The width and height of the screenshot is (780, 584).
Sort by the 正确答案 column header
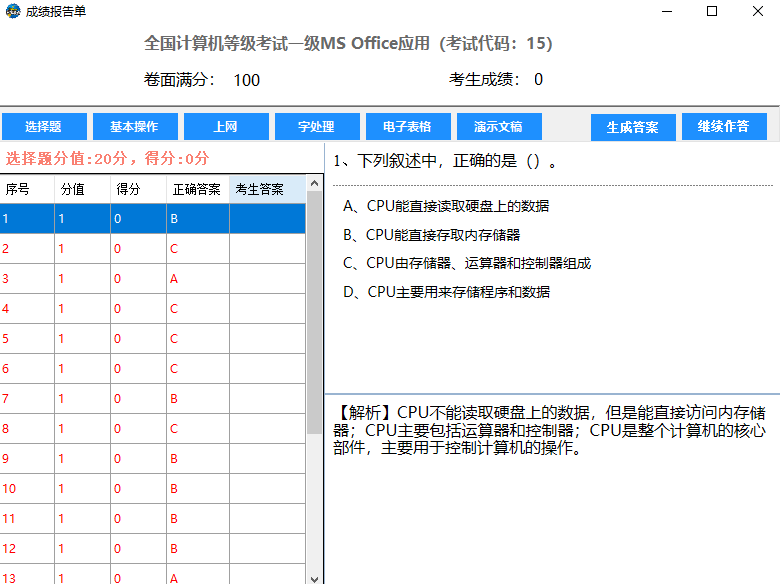[197, 189]
